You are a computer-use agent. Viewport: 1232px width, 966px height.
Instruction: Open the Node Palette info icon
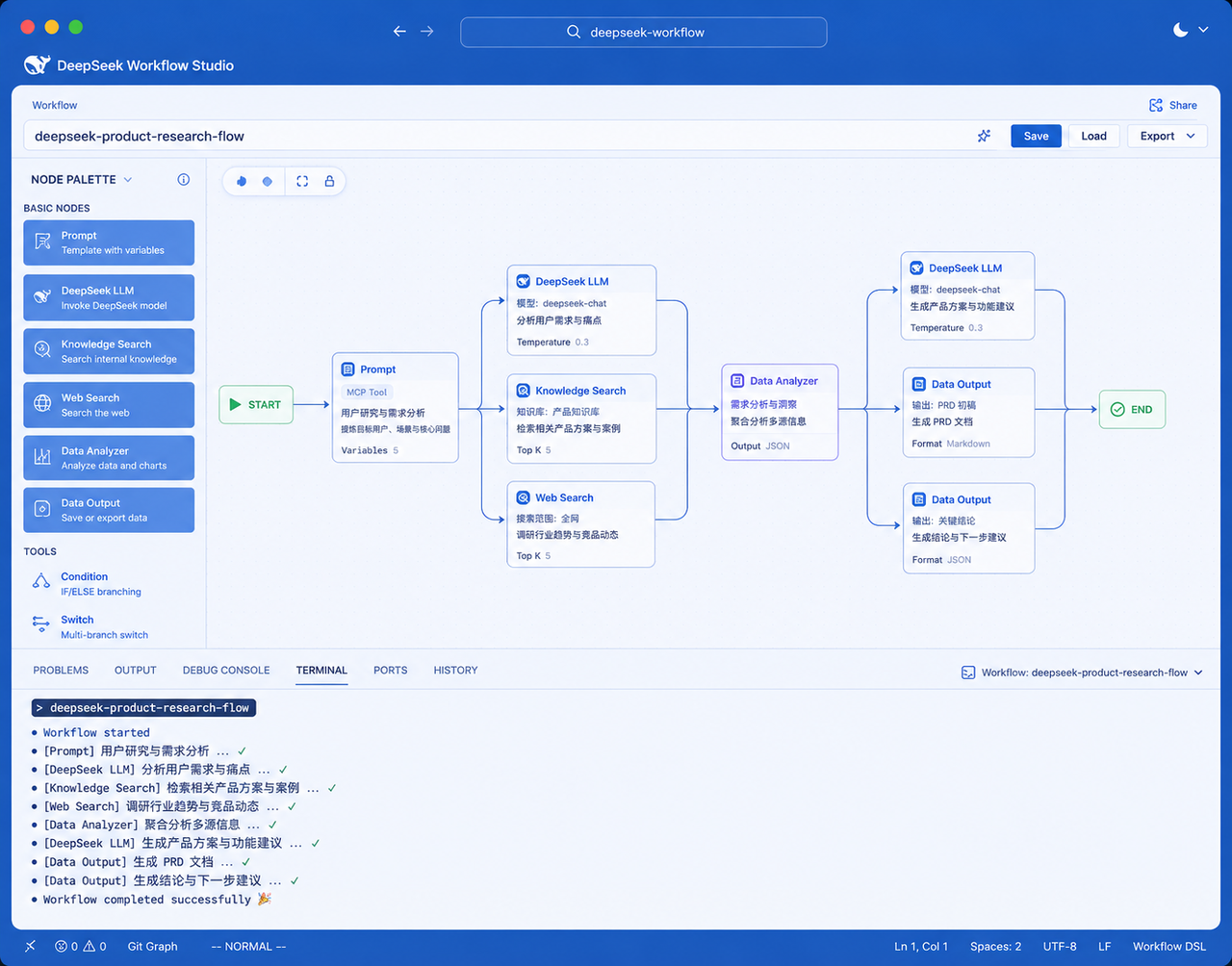184,179
